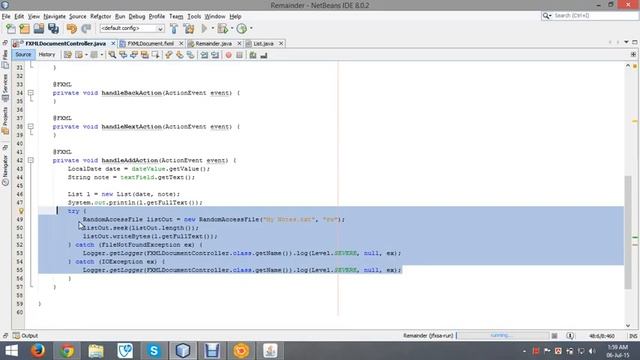This screenshot has height=360, width=640.
Task: Click the New Project toolbar icon
Action: [x=24, y=29]
